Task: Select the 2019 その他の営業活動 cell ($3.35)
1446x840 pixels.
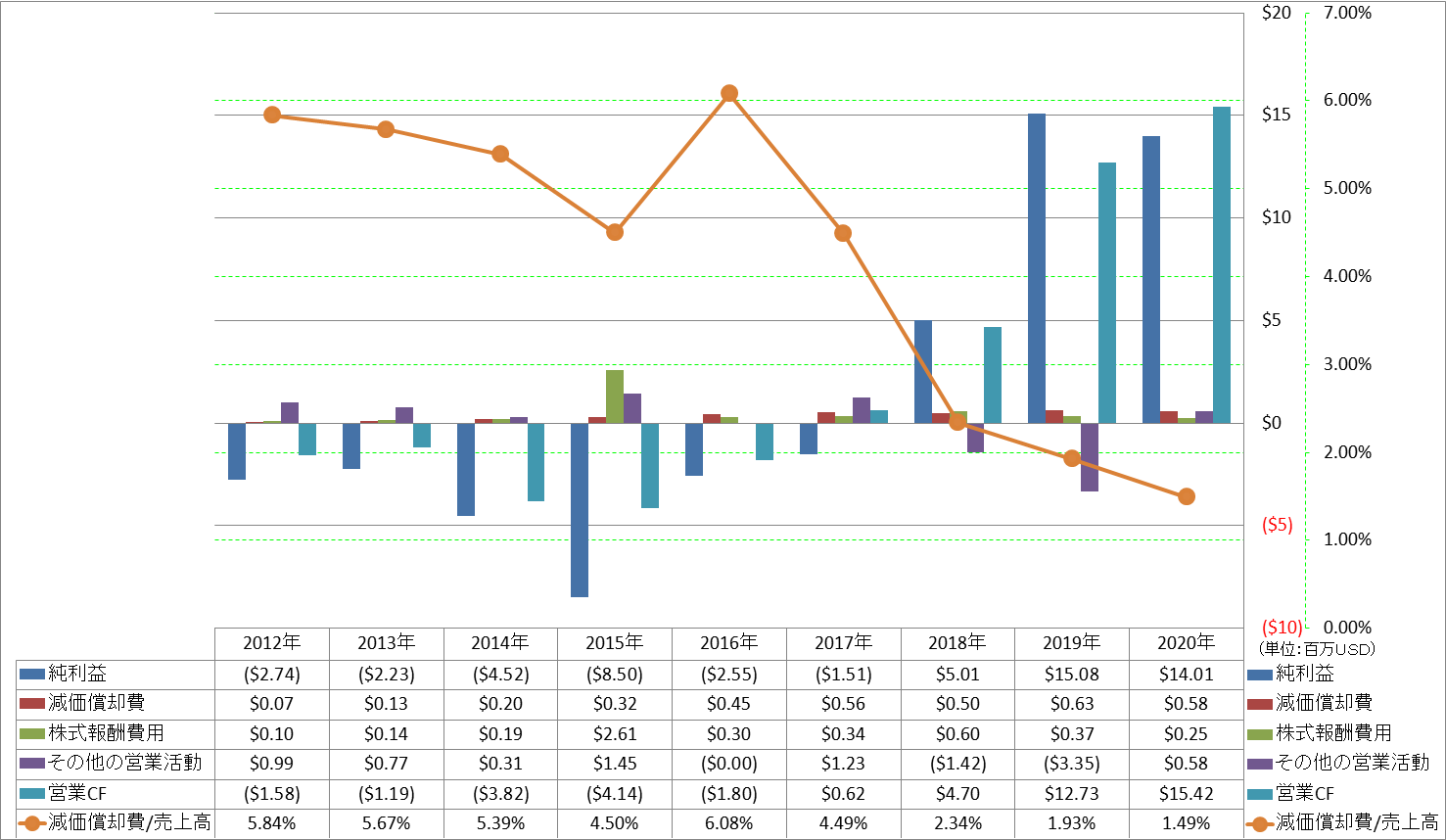Action: click(x=1072, y=764)
